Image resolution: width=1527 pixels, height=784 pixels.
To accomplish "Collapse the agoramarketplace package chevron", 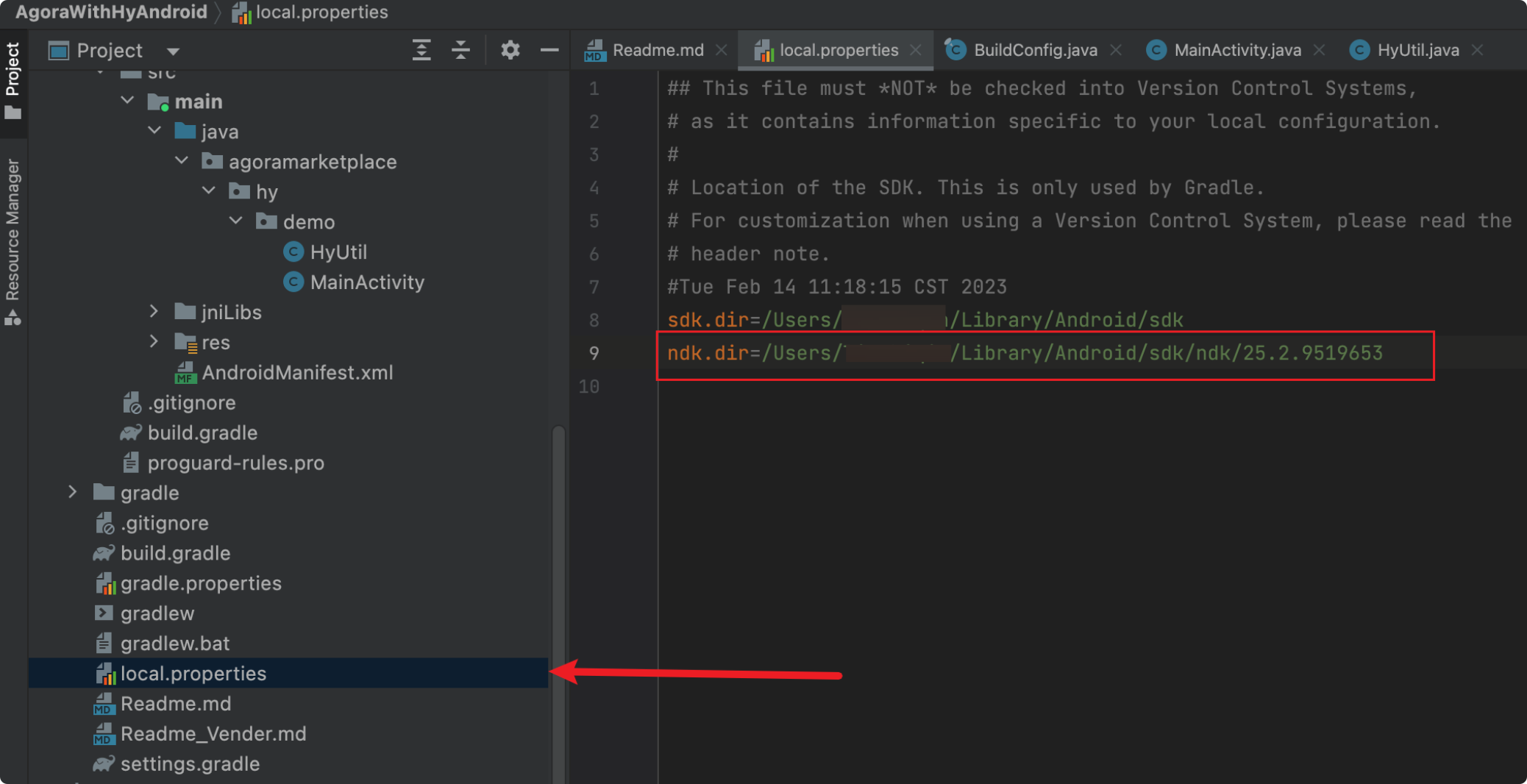I will [x=182, y=160].
